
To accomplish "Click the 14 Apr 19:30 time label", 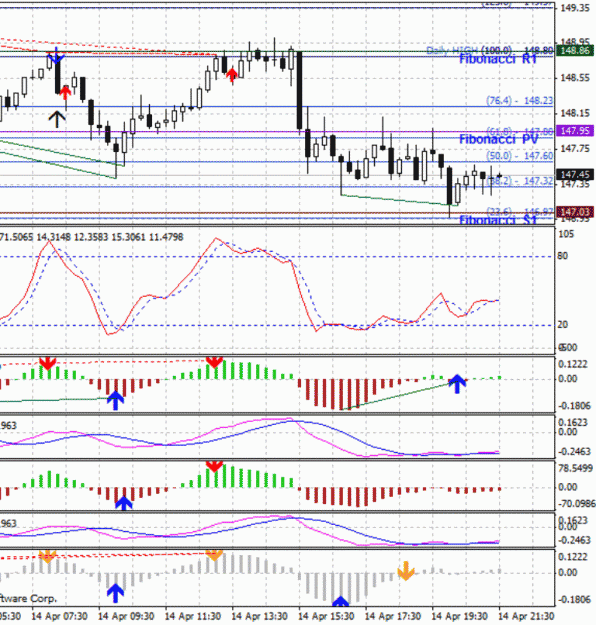I will (x=459, y=616).
